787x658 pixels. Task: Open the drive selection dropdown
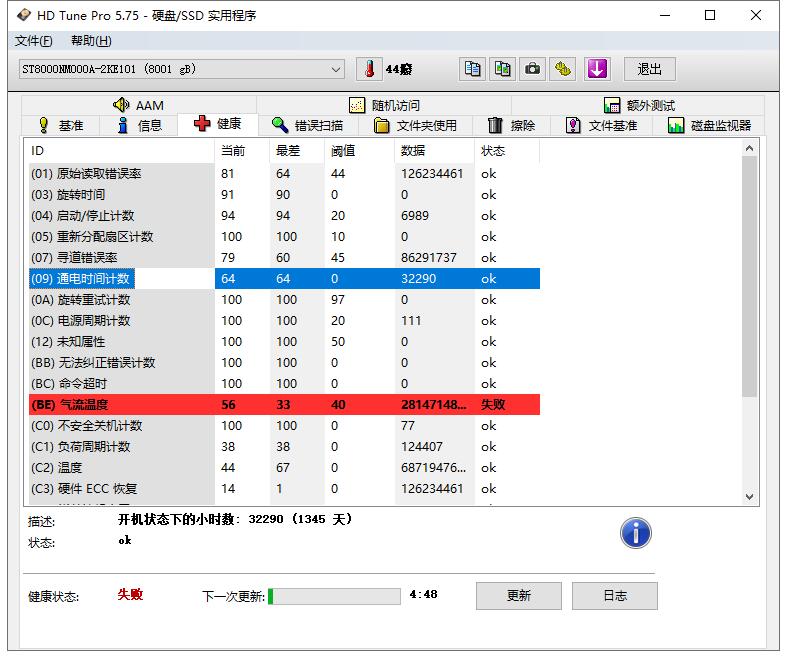[182, 69]
